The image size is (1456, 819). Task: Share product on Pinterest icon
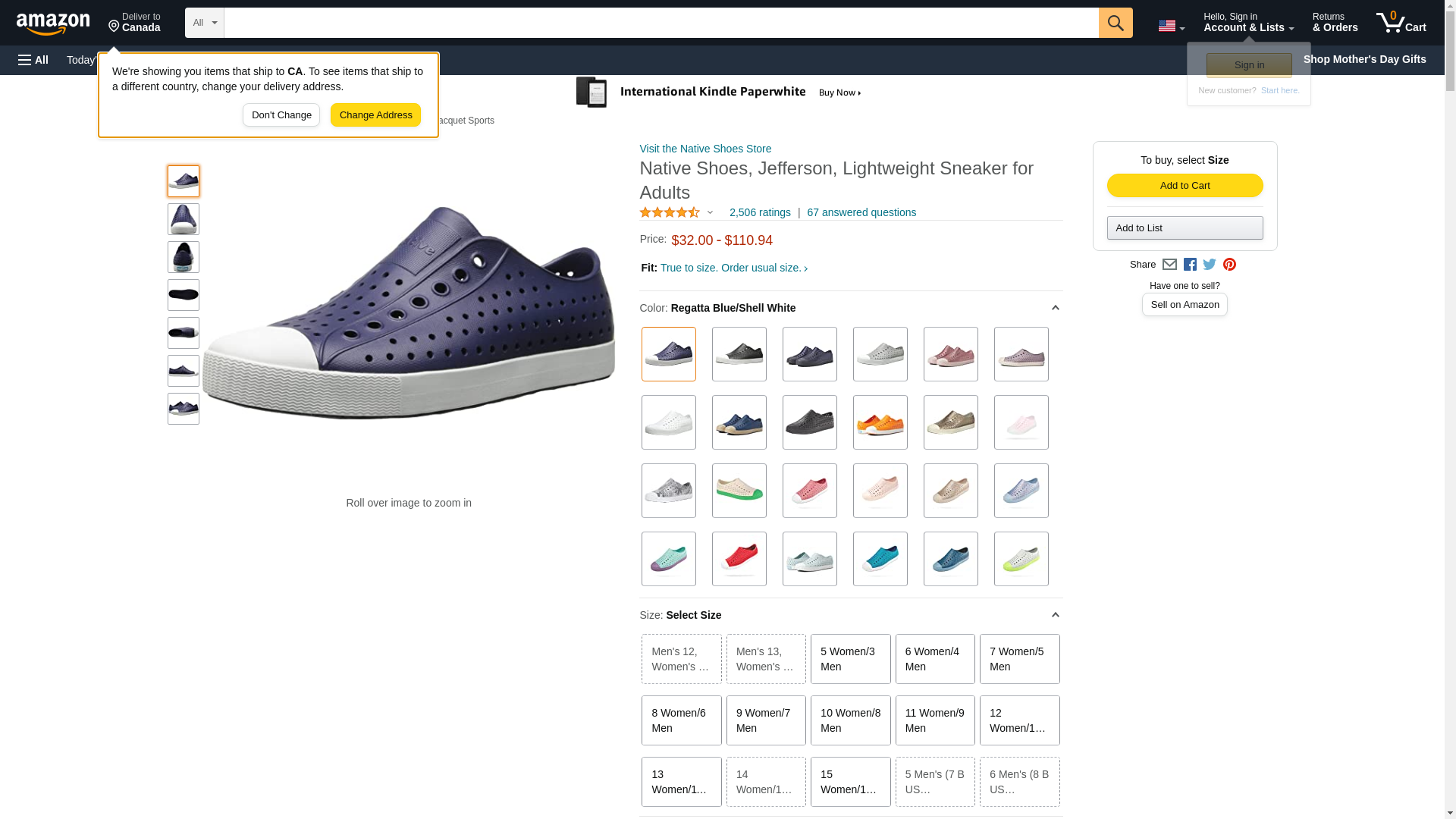(1229, 265)
